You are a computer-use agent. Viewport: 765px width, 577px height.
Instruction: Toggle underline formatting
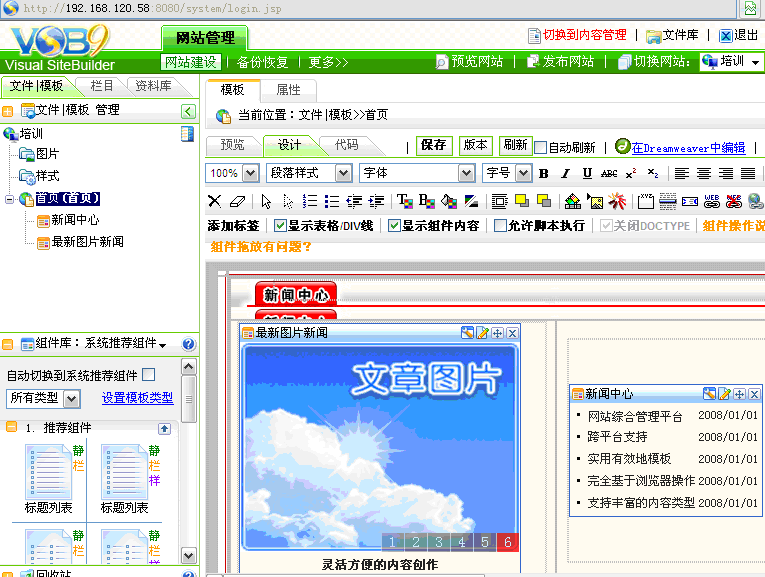click(x=587, y=173)
